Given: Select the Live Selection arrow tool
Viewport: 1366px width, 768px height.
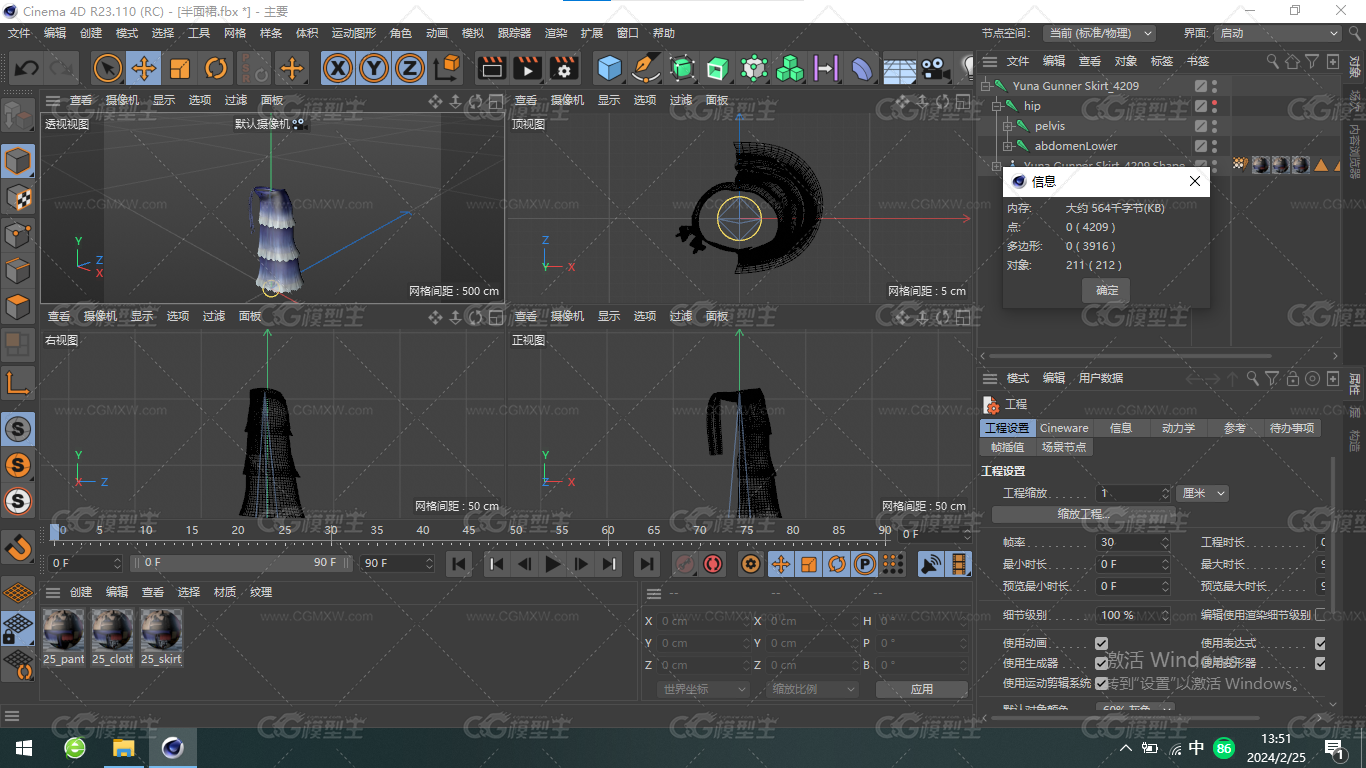Looking at the screenshot, I should point(108,68).
